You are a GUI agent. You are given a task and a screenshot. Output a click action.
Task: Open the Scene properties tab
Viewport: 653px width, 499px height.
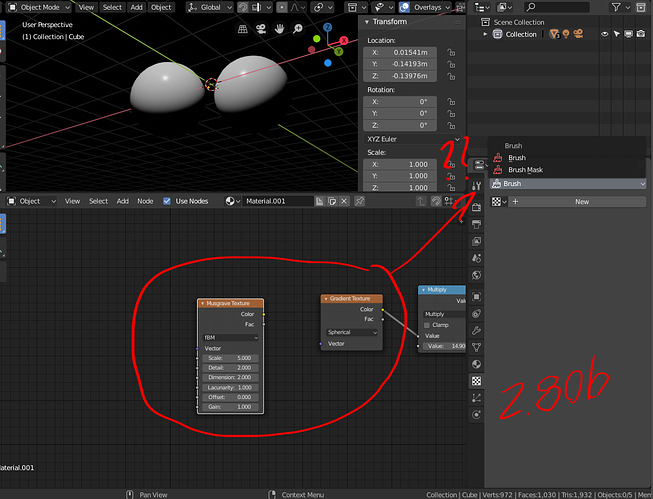[x=476, y=258]
